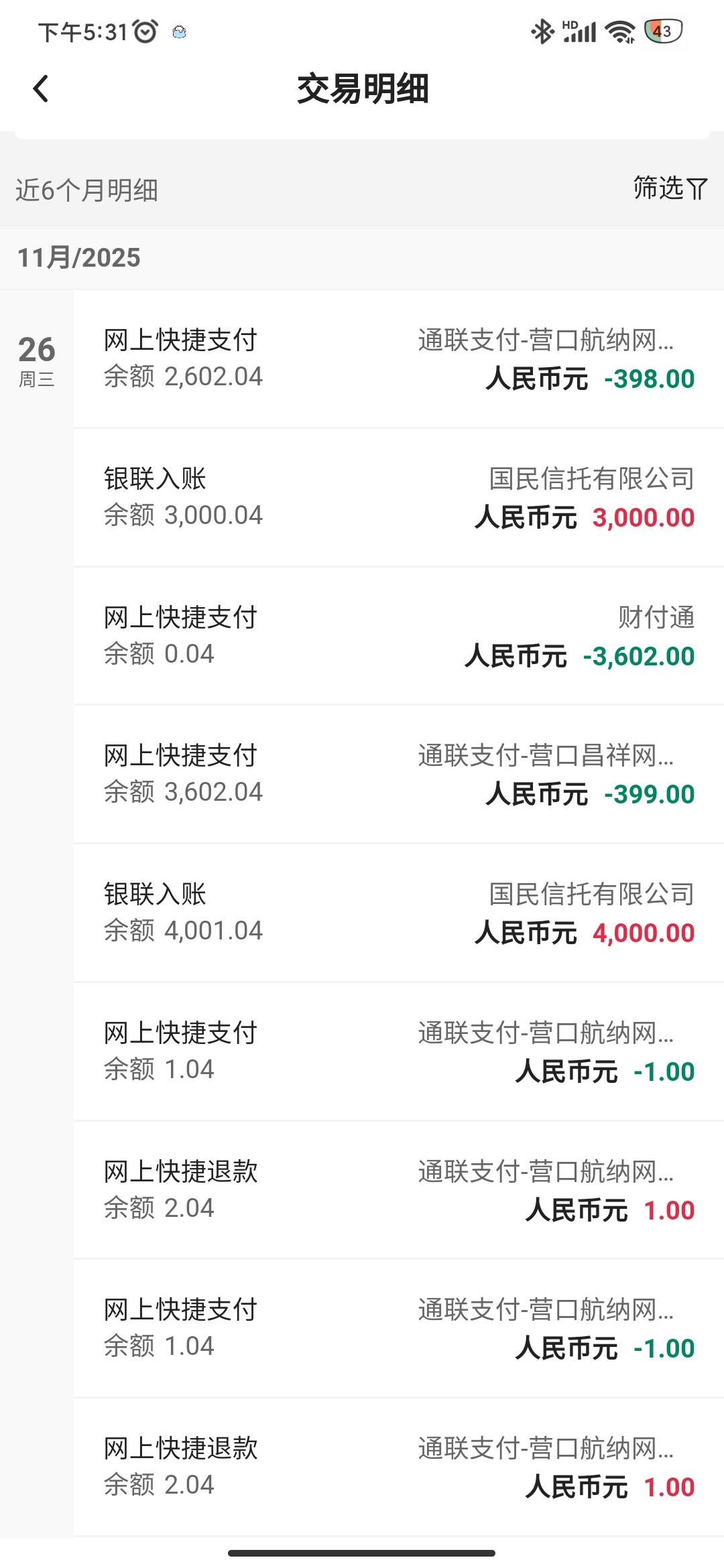
Task: Tap the bottom home gesture bar
Action: (362, 1553)
